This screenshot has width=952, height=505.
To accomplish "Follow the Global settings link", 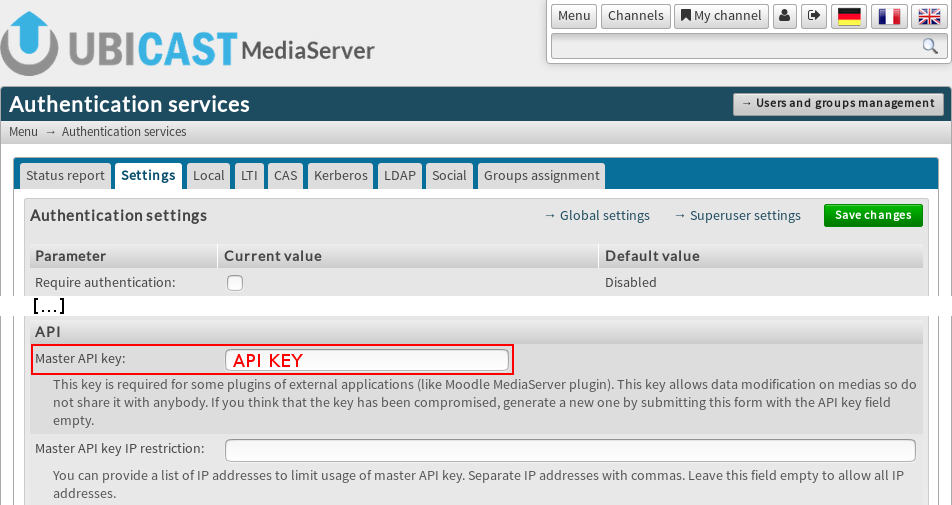I will coord(597,215).
